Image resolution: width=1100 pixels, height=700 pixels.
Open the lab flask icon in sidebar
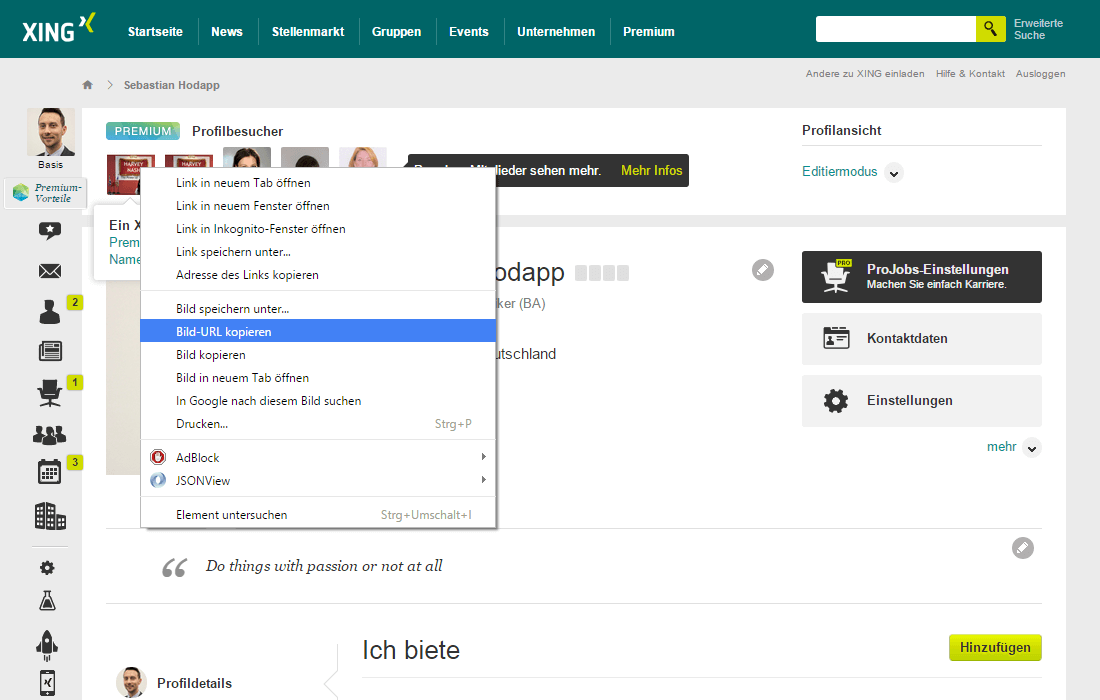click(47, 601)
